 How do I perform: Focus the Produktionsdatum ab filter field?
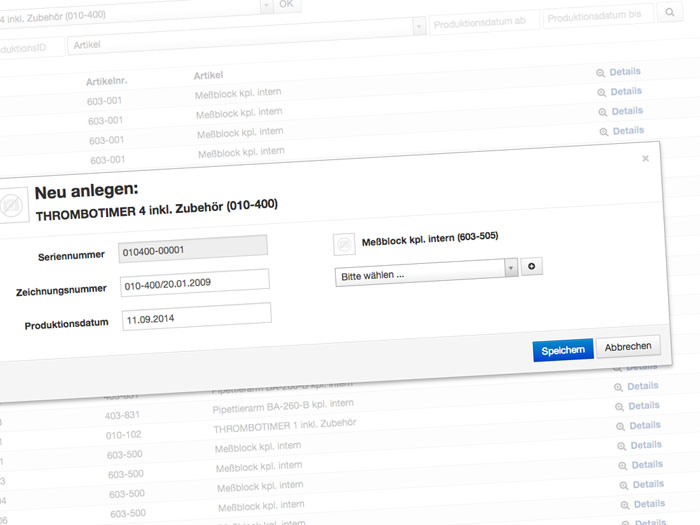[484, 22]
